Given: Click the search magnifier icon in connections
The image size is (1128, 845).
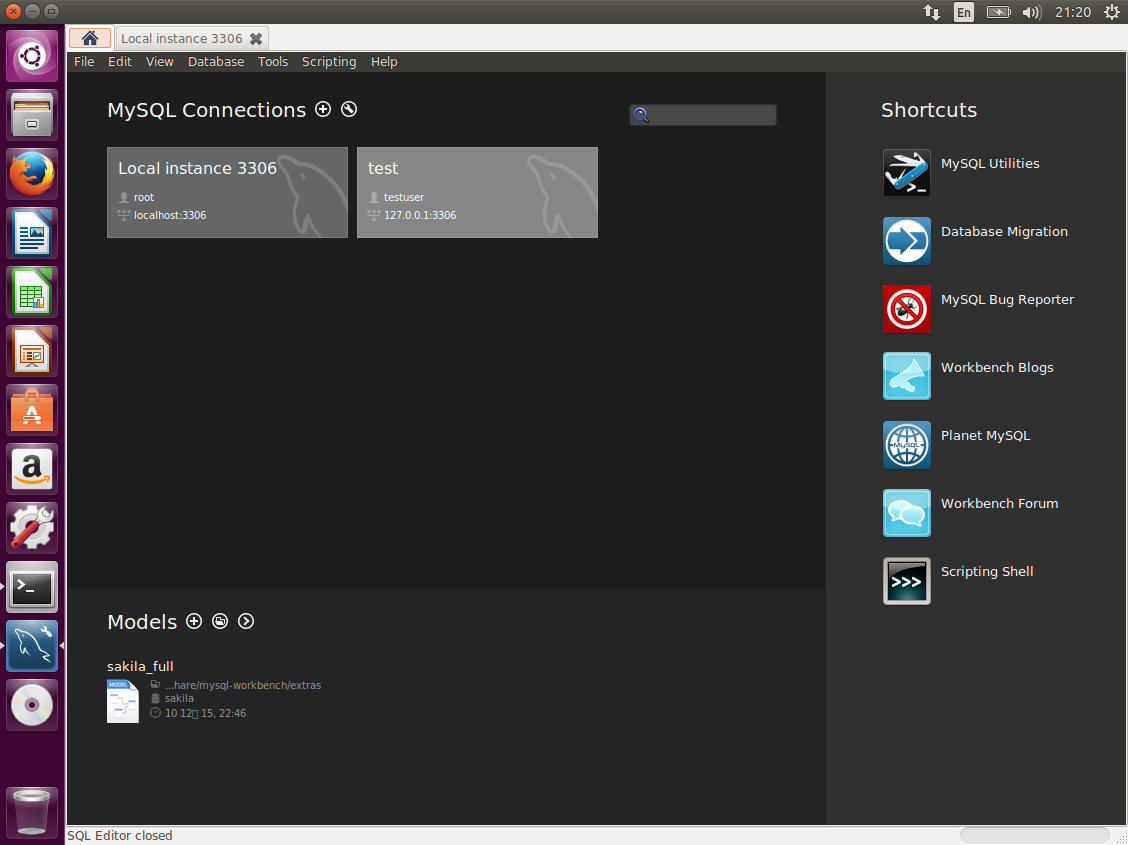Looking at the screenshot, I should click(641, 115).
